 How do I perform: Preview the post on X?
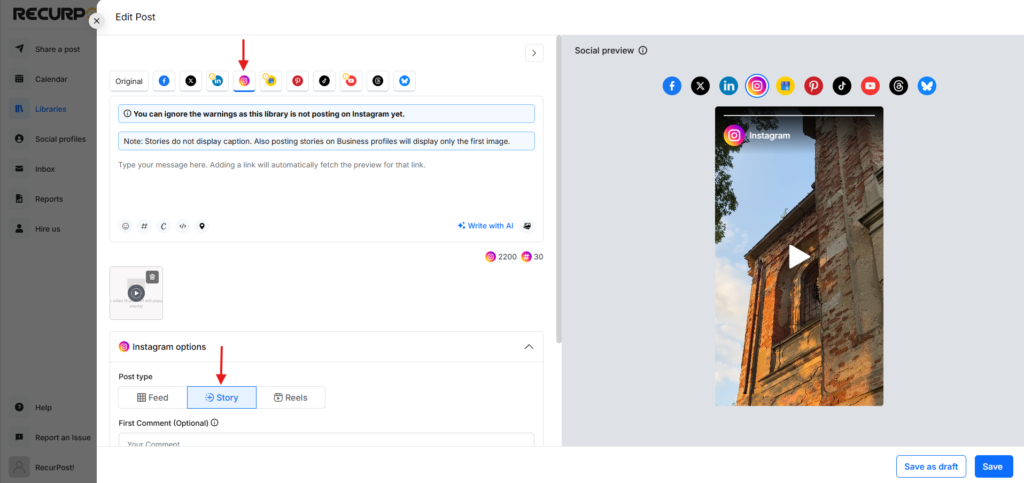coord(700,86)
